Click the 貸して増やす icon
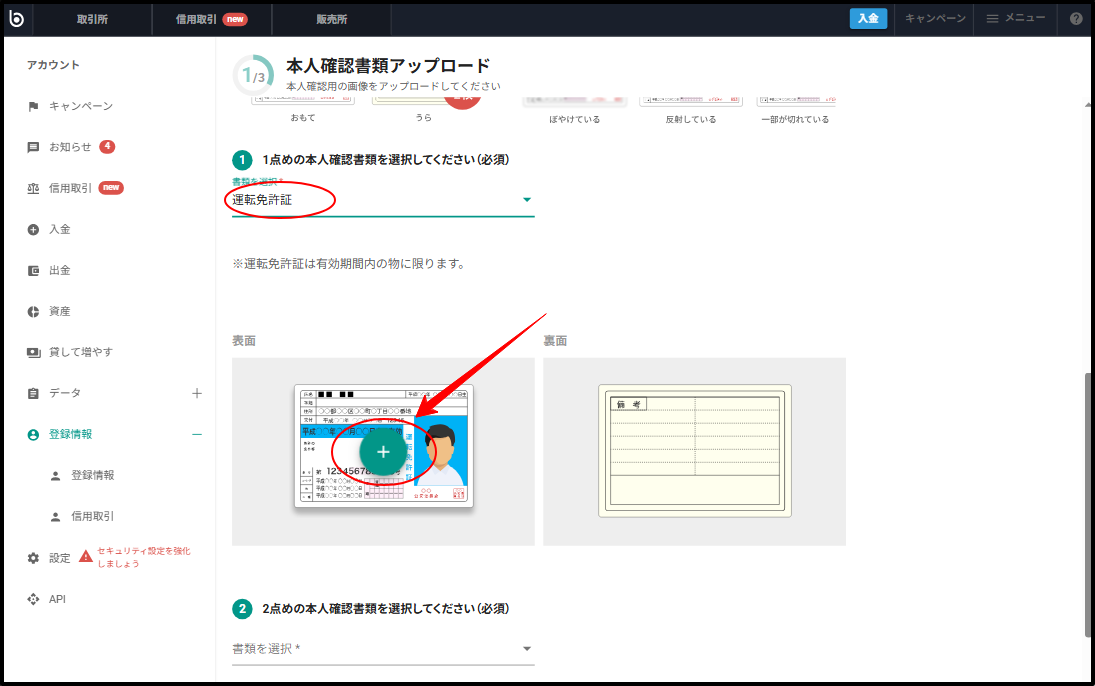1095x686 pixels. [33, 353]
